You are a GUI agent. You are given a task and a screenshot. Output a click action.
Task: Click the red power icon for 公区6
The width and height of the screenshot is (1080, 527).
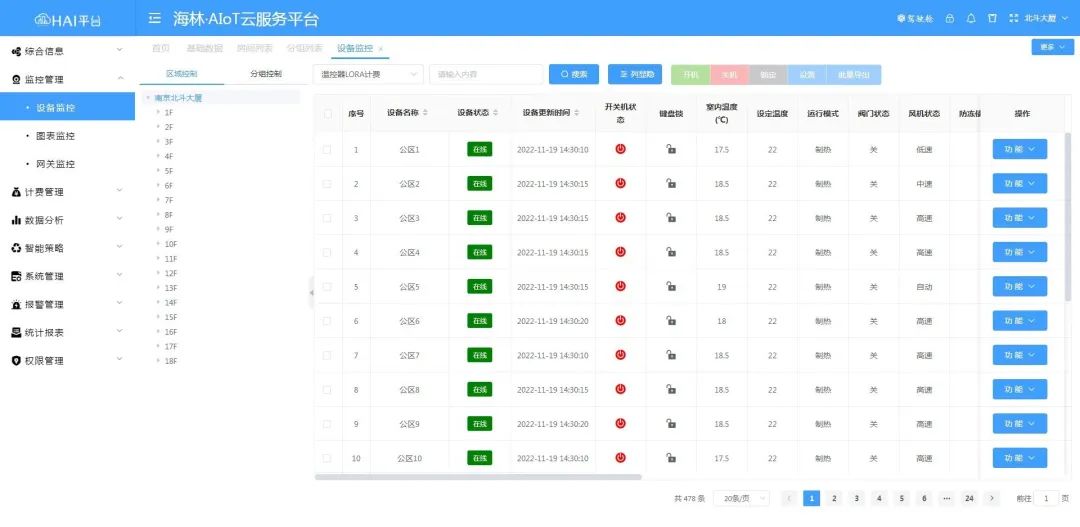tap(620, 321)
